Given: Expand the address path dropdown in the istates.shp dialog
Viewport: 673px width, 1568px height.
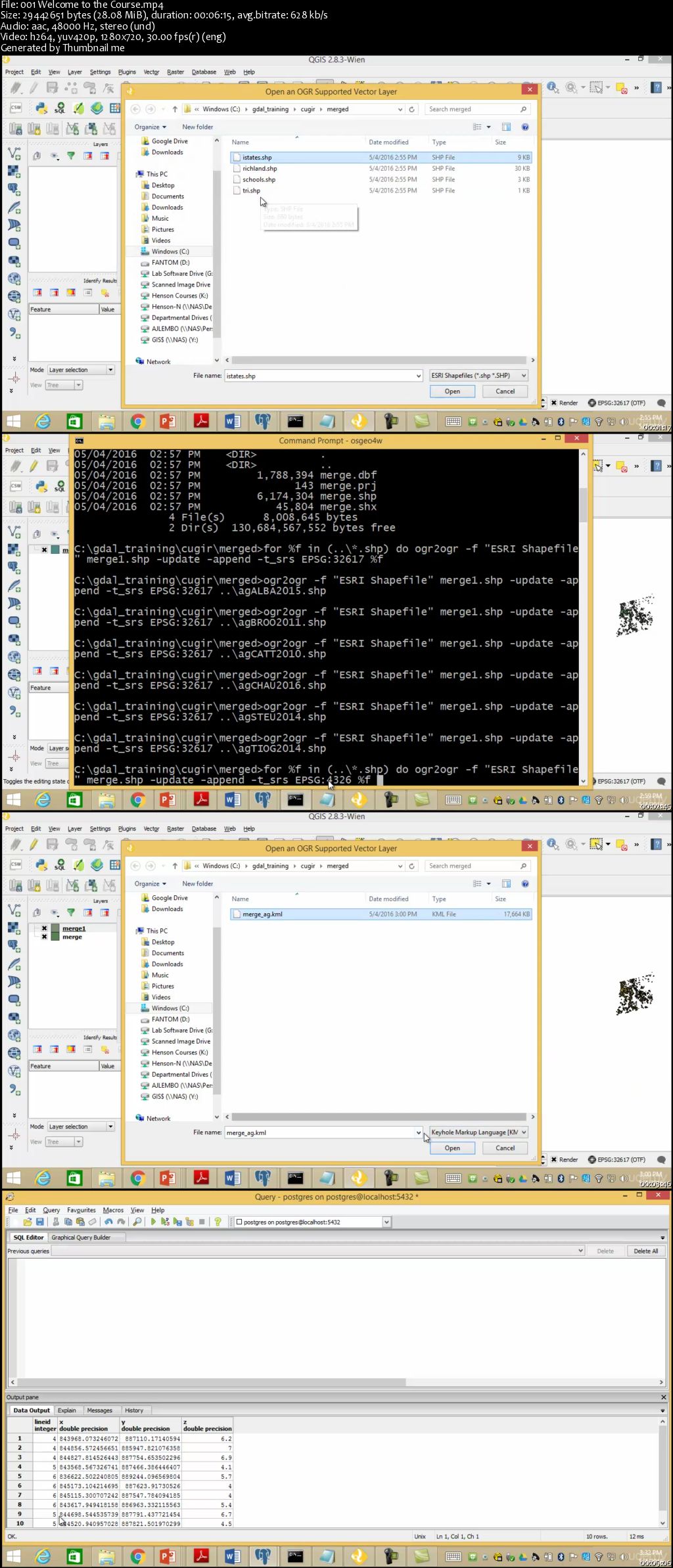Looking at the screenshot, I should [400, 109].
